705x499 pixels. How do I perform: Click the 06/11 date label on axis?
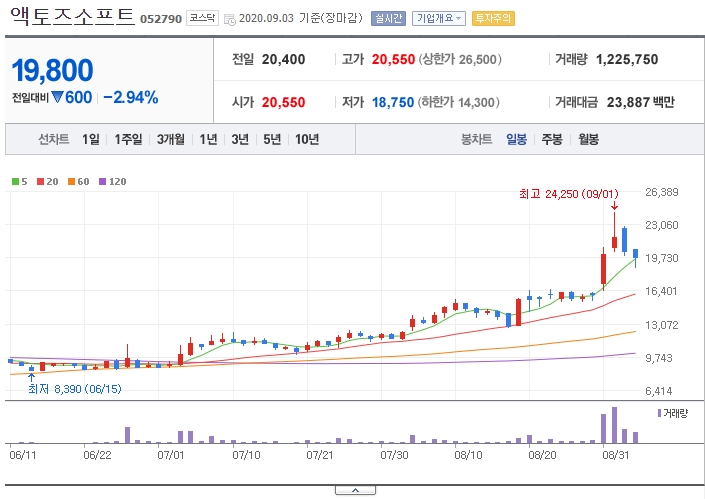[x=22, y=455]
